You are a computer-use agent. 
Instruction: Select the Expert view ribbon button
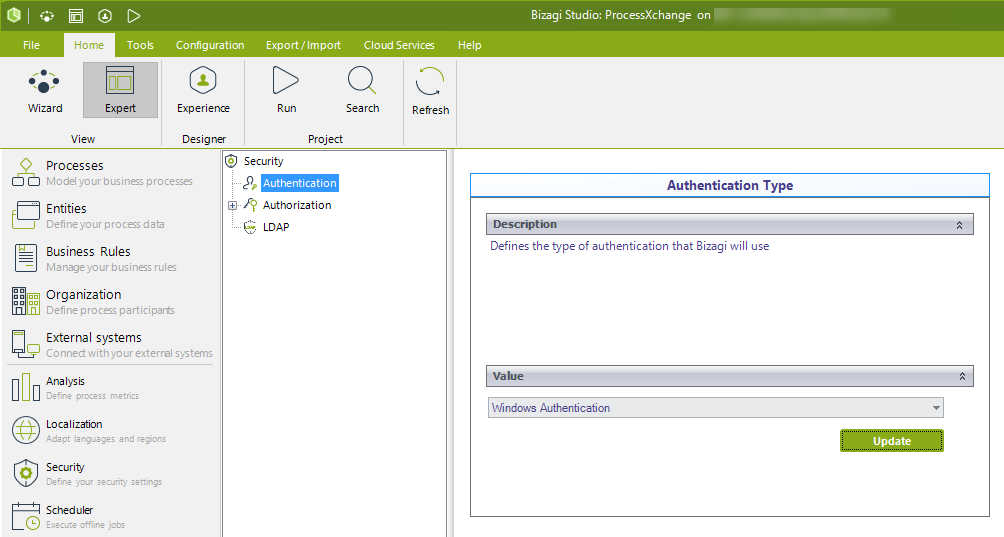pyautogui.click(x=120, y=90)
